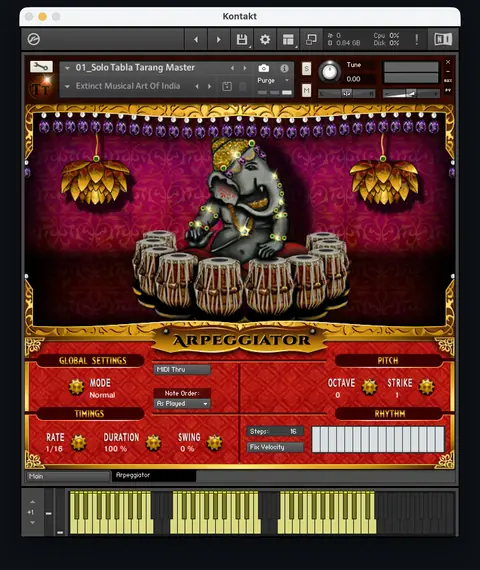The image size is (480, 570).
Task: Click the '0 %' swing value text
Action: pos(187,449)
